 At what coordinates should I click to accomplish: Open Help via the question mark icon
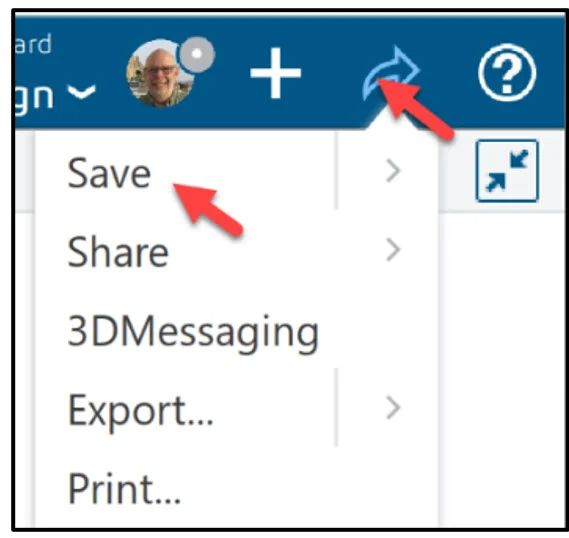point(507,73)
